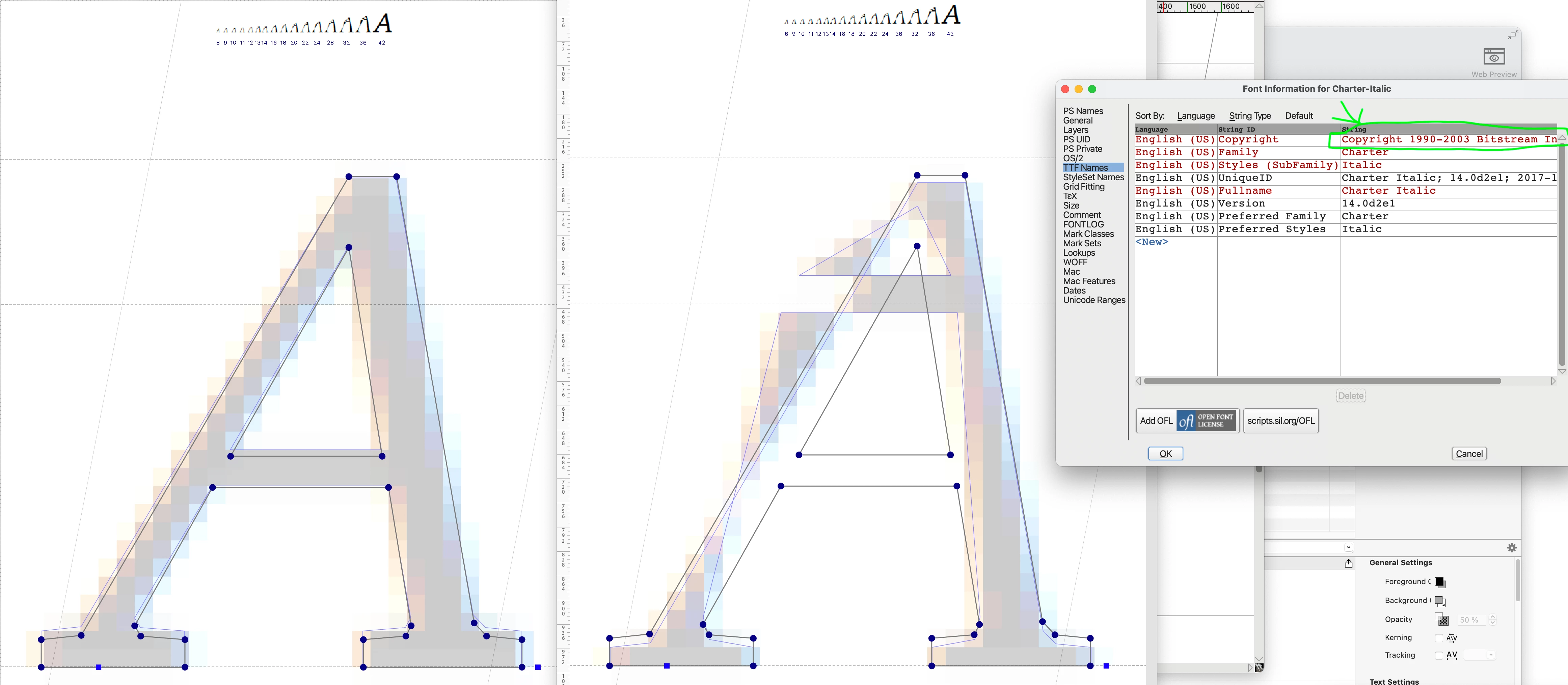This screenshot has width=1568, height=685.
Task: Click the Foreground color swatch
Action: [1439, 582]
